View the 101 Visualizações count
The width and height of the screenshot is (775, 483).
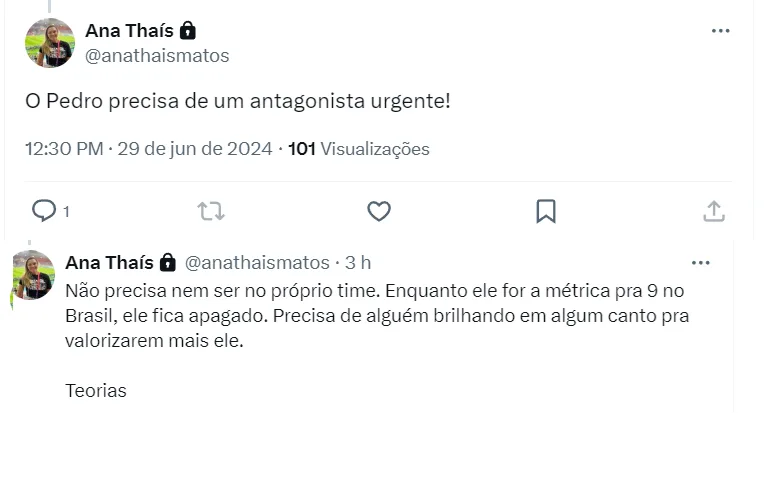click(x=359, y=149)
